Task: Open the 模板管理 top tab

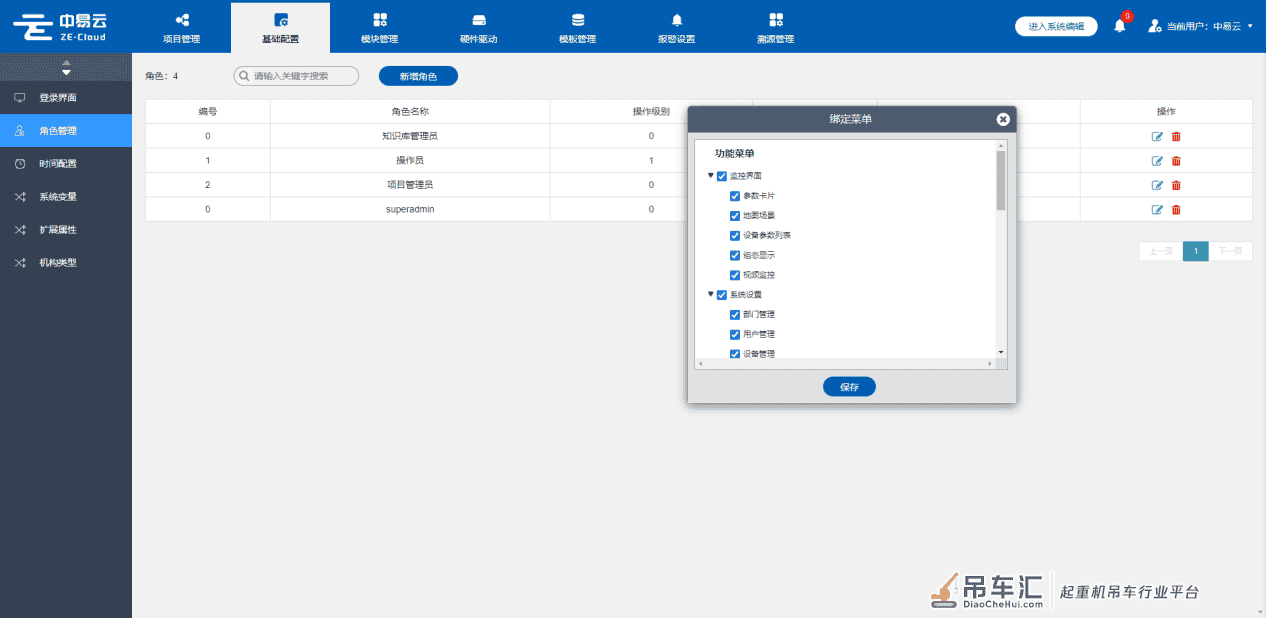Action: [578, 27]
